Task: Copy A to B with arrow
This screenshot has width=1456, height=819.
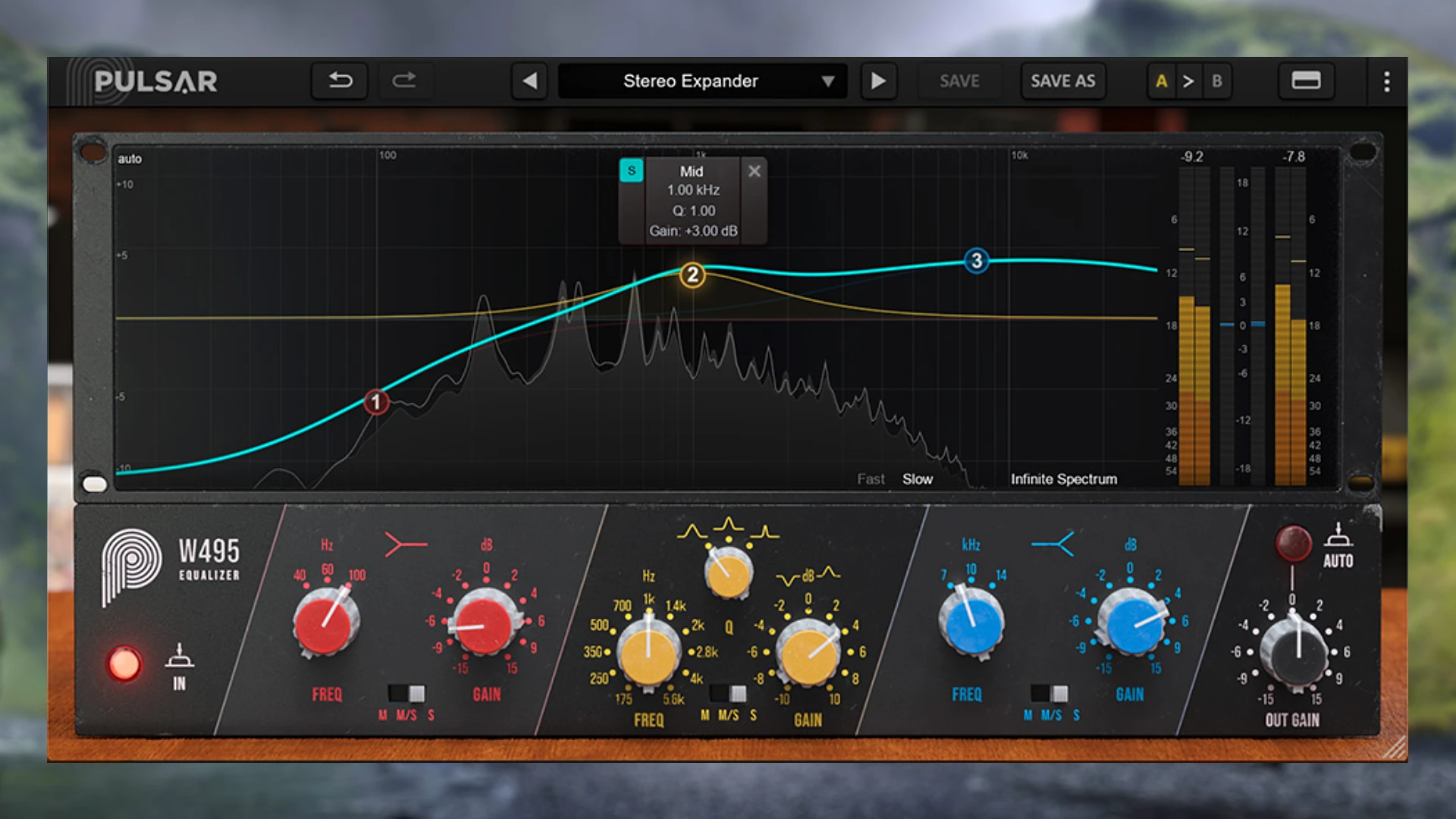Action: click(x=1188, y=80)
